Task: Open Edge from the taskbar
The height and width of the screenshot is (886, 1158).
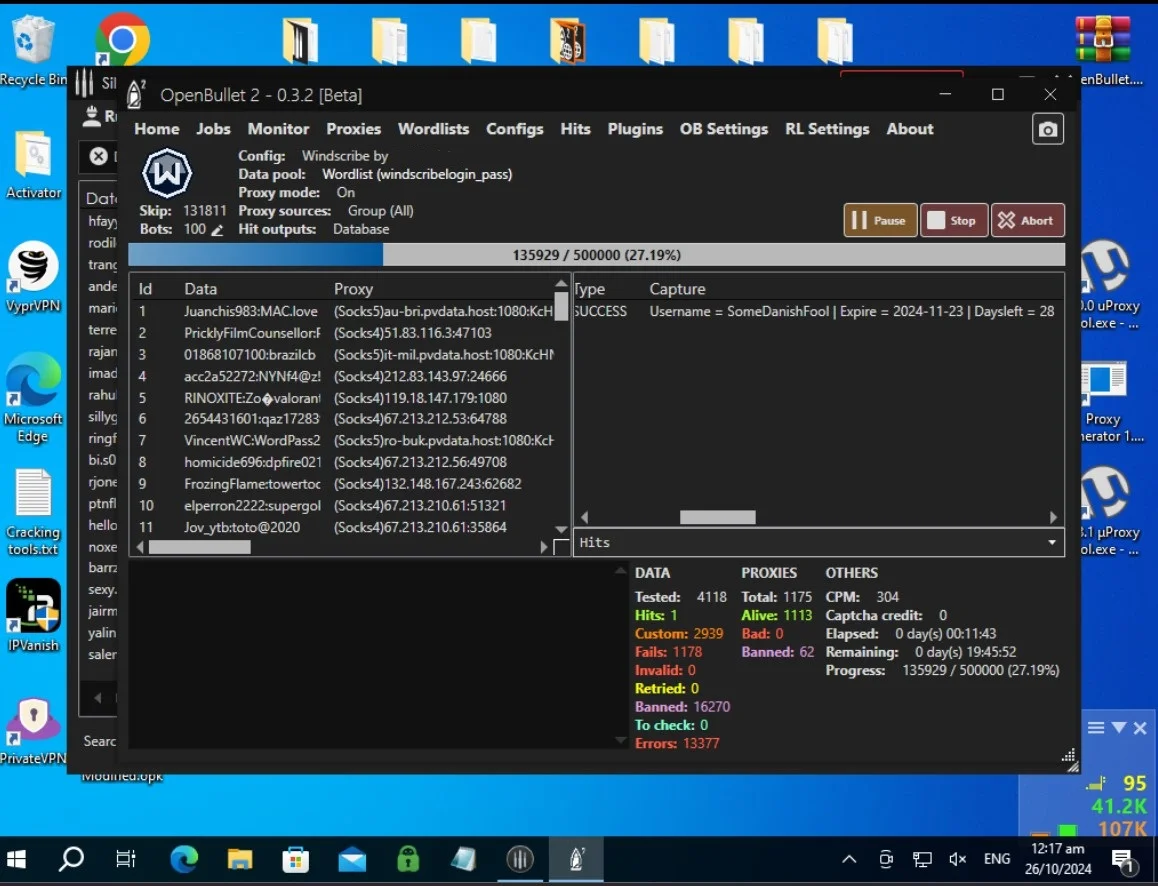Action: (184, 859)
